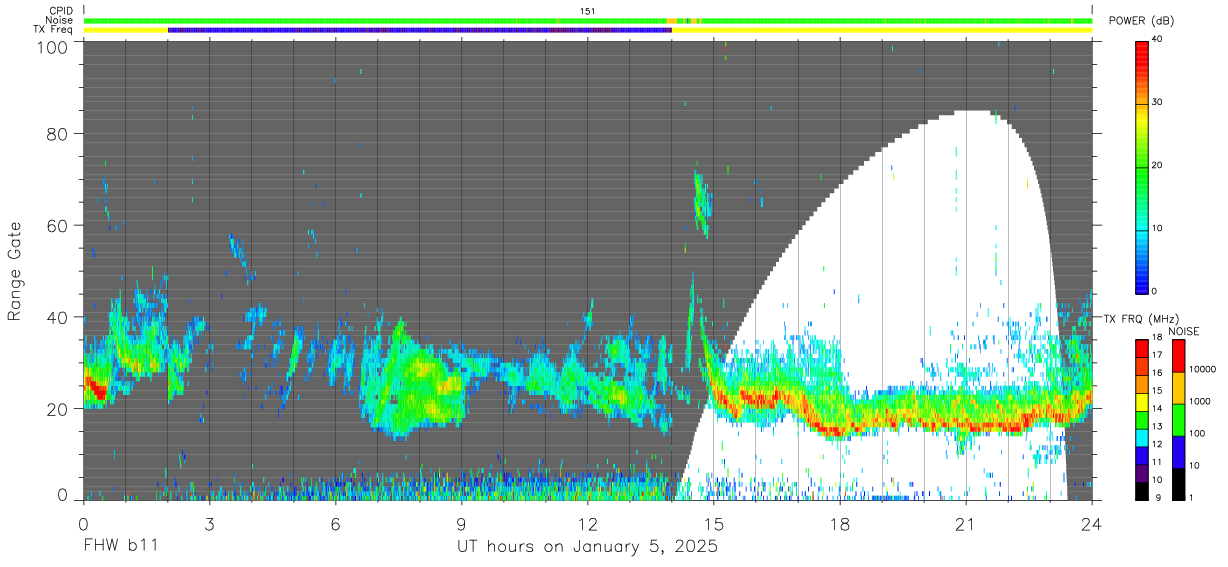The width and height of the screenshot is (1228, 567).
Task: Click the TX FRQ frequency color scale bar
Action: (1142, 419)
